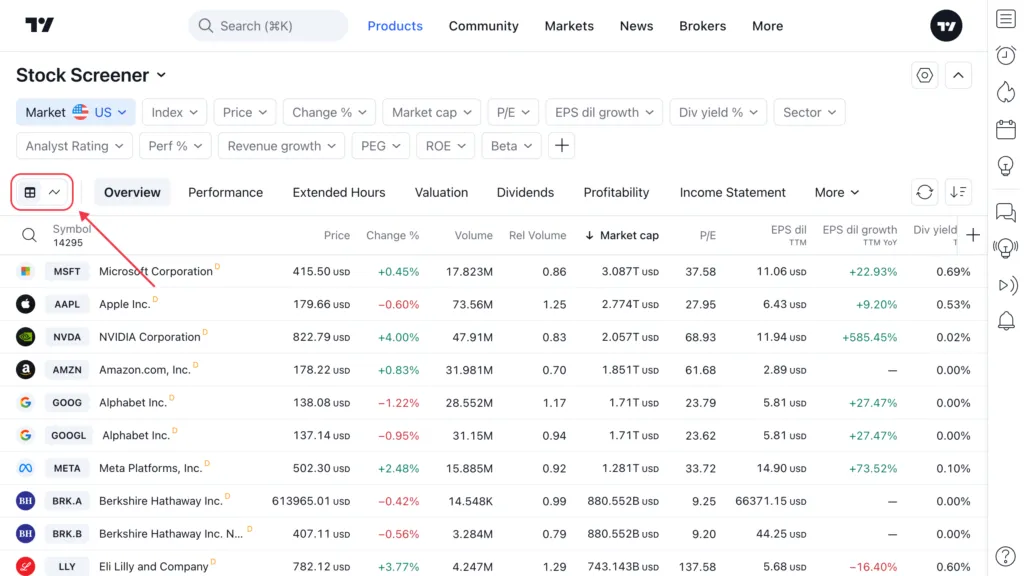Click the Microsoft logo icon in MSFT row
Viewport: 1024px width, 576px height.
click(x=25, y=271)
